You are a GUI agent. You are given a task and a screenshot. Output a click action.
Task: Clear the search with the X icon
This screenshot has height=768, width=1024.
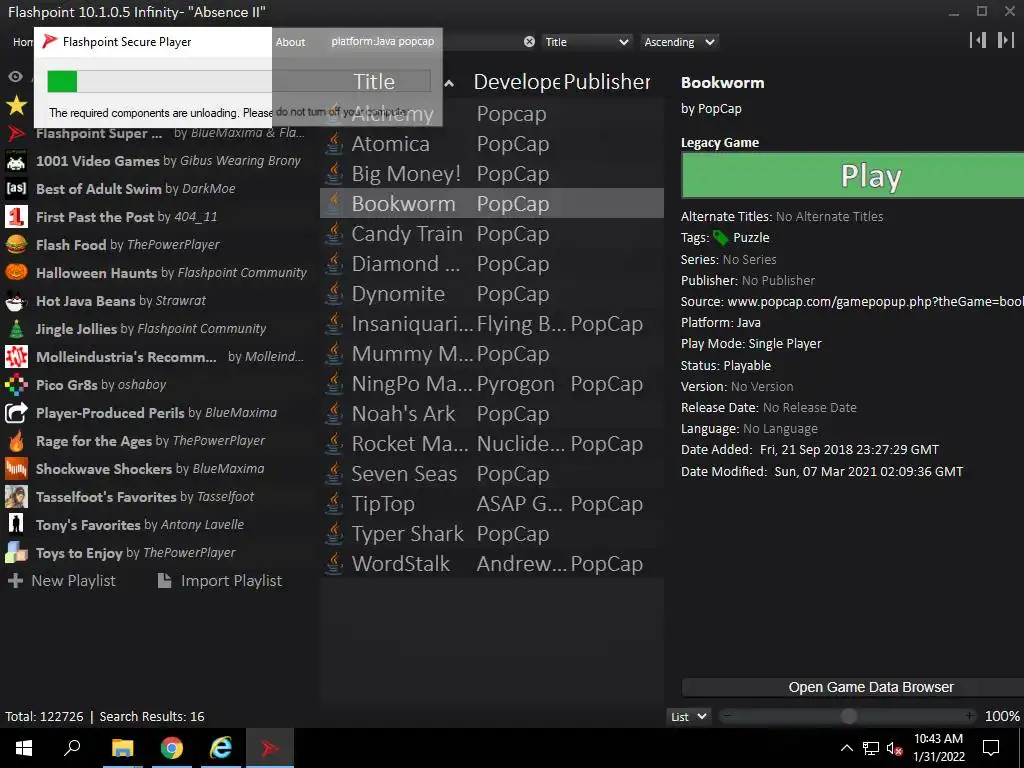point(529,42)
